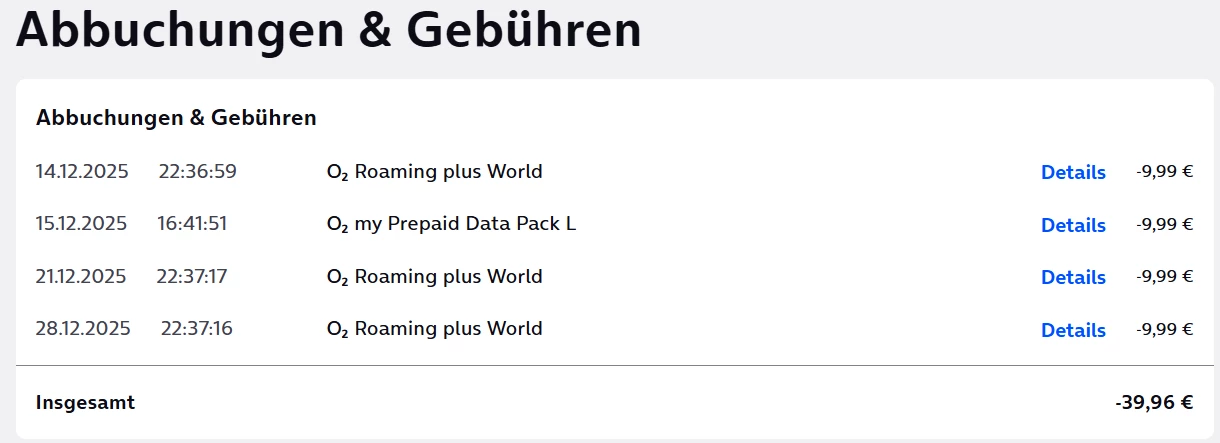This screenshot has width=1220, height=443.
Task: Click the large Abbuchungen & Gebühren page title
Action: point(328,30)
